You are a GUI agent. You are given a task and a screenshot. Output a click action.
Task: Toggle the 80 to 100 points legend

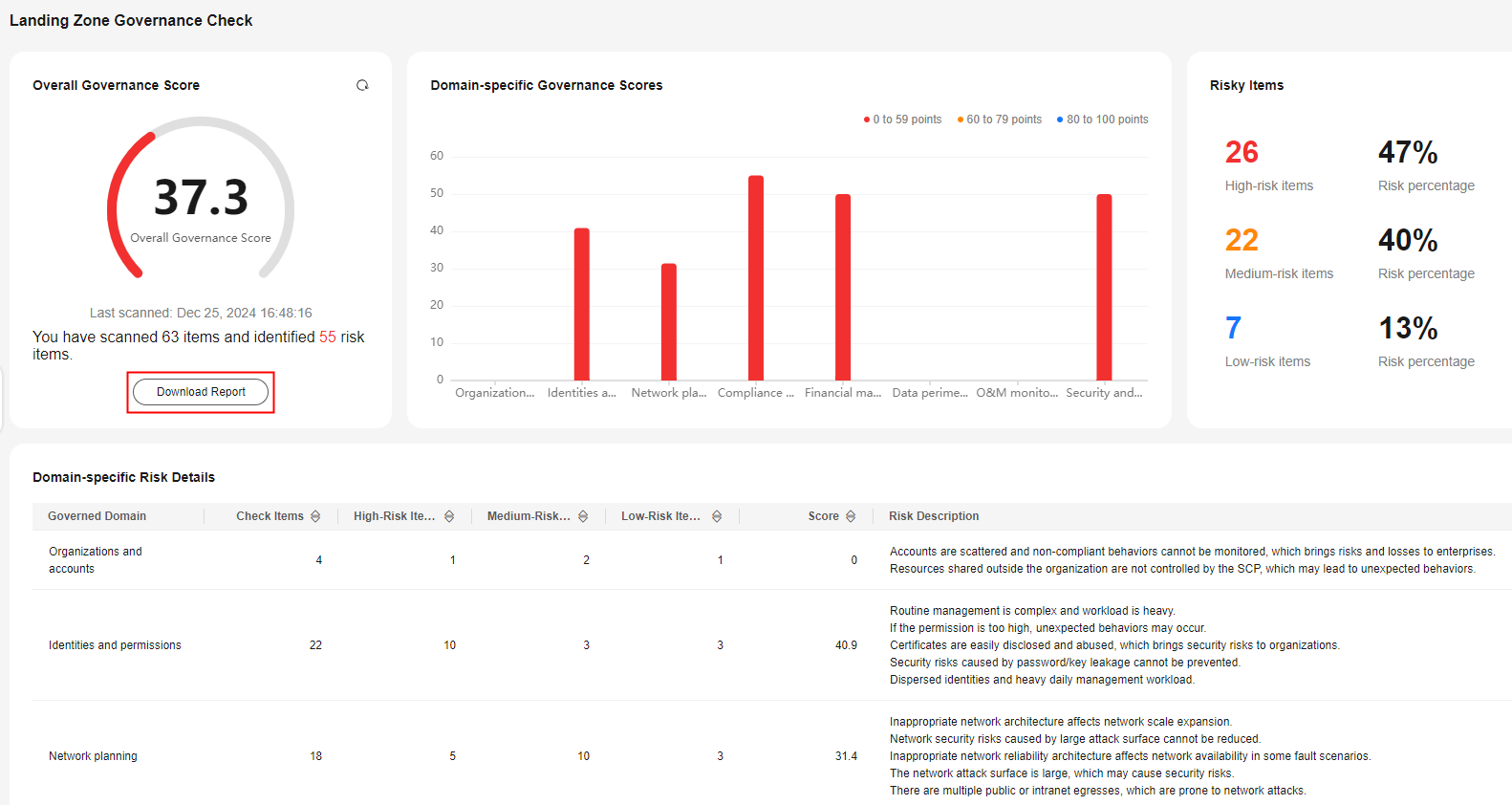pyautogui.click(x=1103, y=120)
